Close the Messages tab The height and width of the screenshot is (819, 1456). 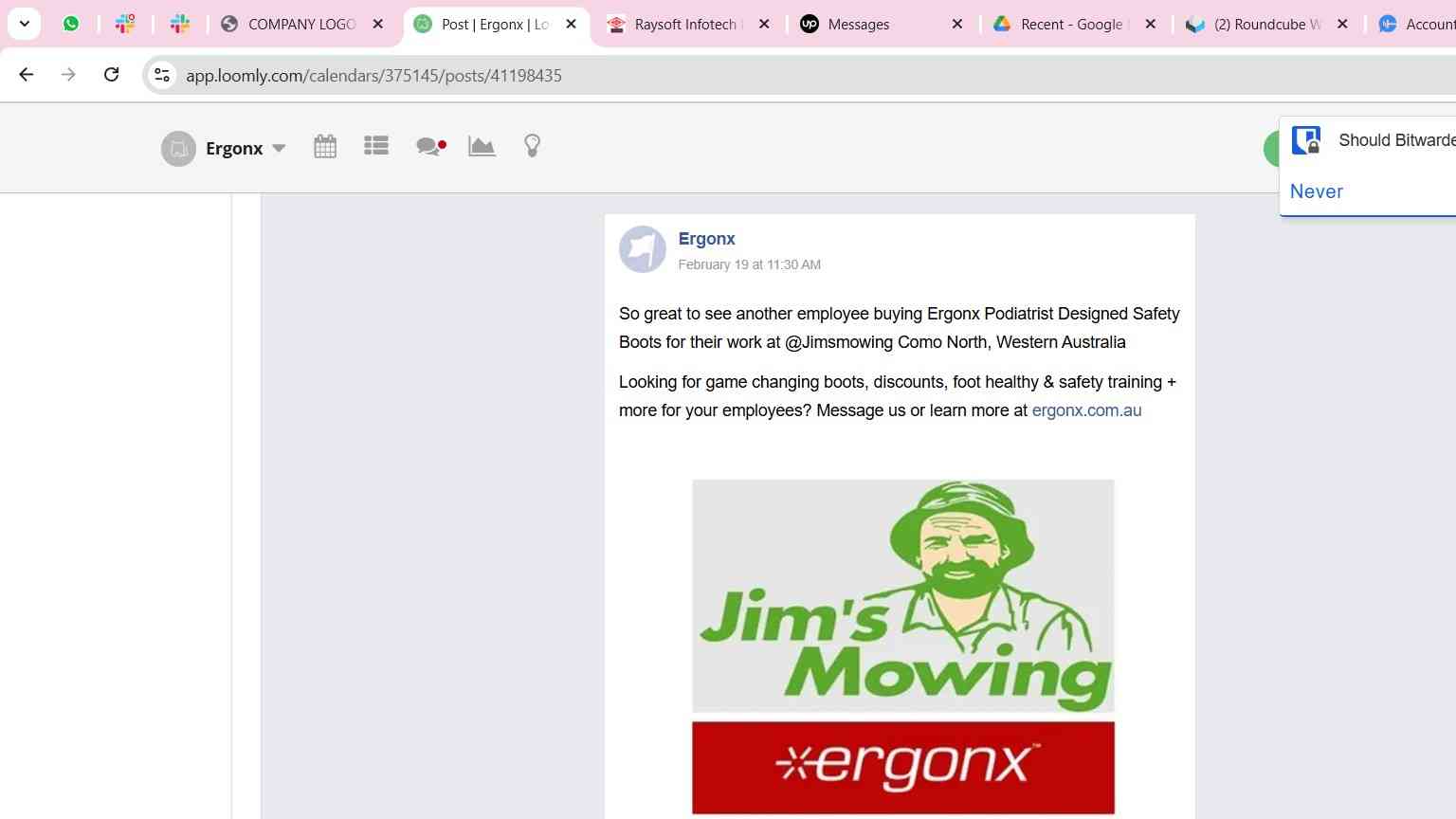point(957,25)
